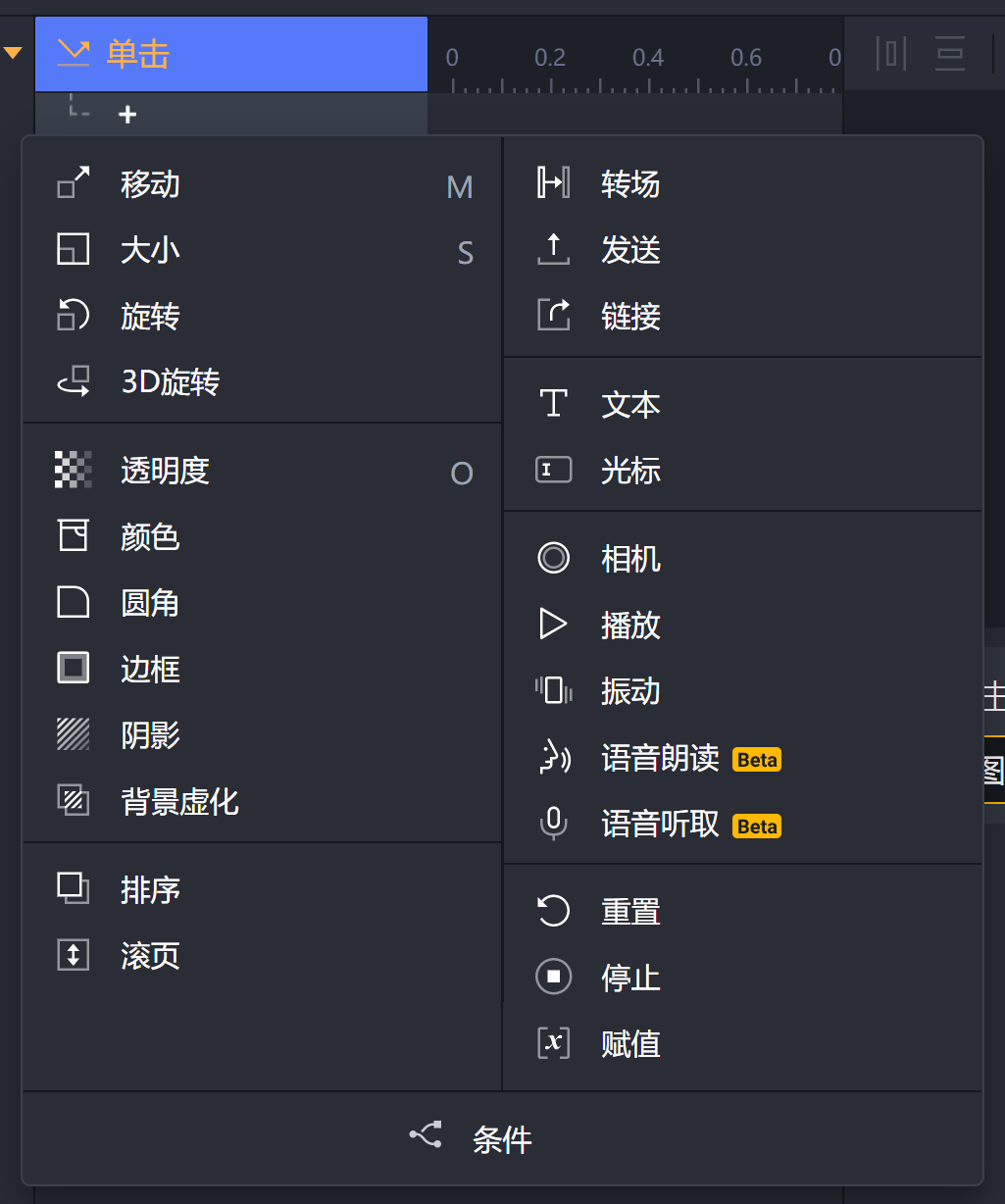The image size is (1005, 1204).
Task: Select the 单击 trigger row
Action: [231, 54]
